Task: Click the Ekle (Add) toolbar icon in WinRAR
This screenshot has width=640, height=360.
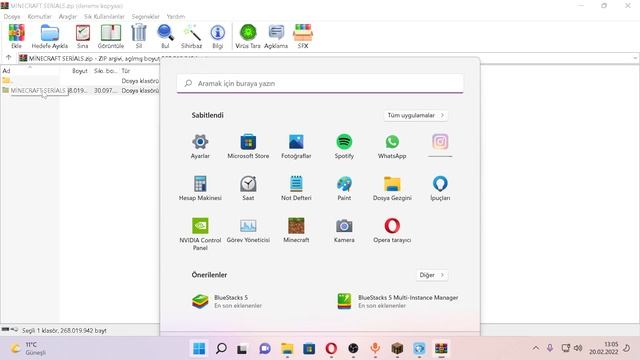Action: pos(16,37)
